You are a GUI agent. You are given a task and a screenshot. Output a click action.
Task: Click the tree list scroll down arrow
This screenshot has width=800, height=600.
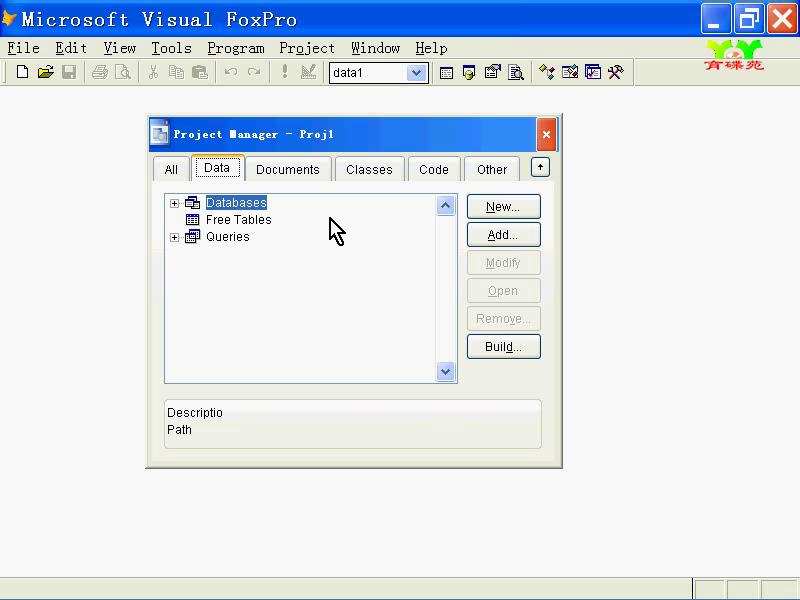[445, 371]
